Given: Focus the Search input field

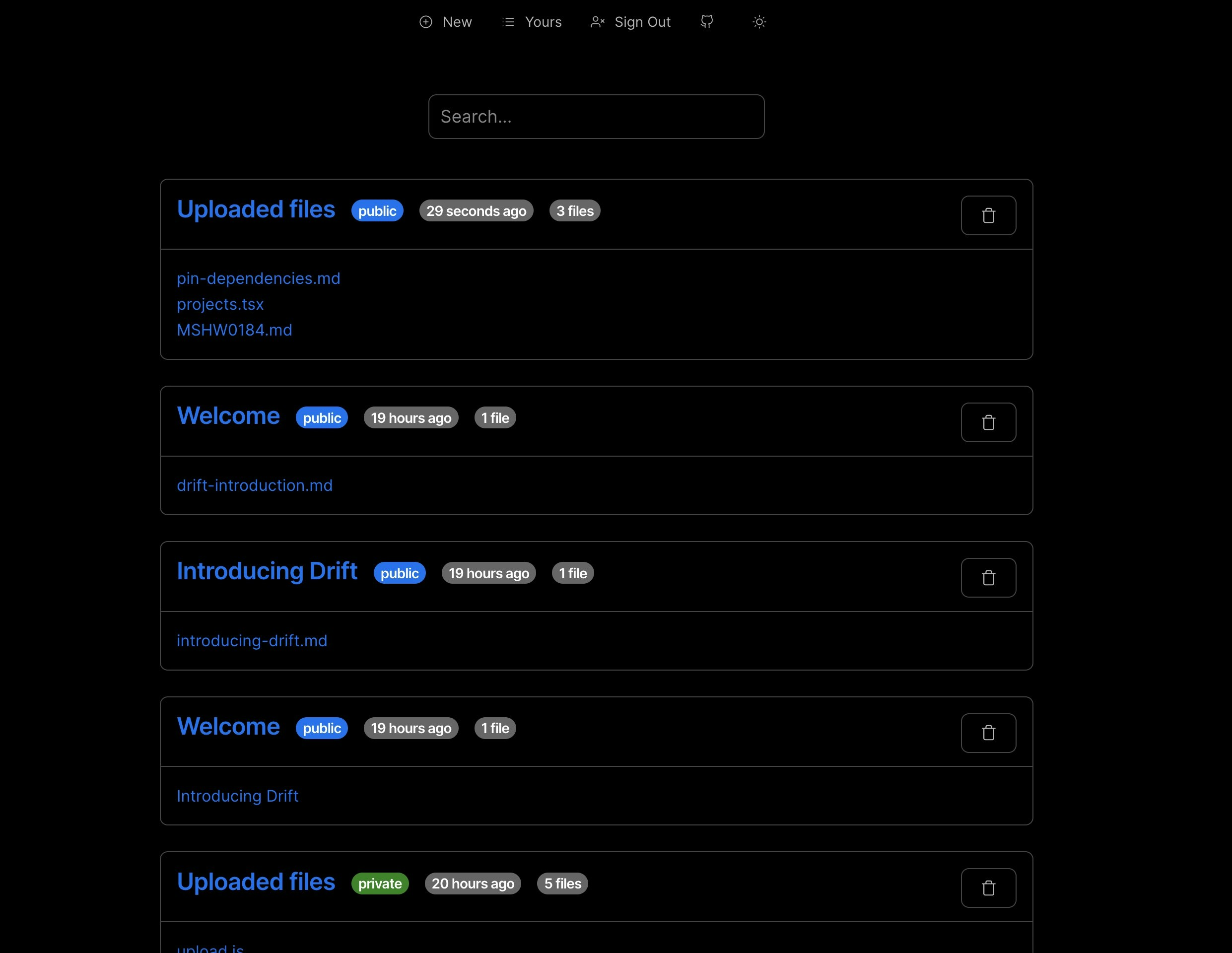Looking at the screenshot, I should [596, 117].
